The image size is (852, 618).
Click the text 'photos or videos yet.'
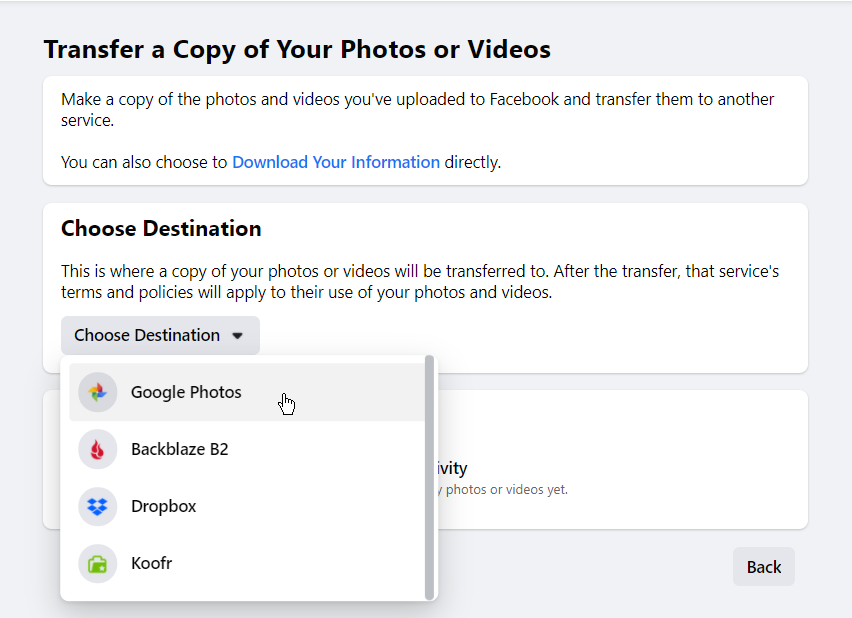pos(506,490)
